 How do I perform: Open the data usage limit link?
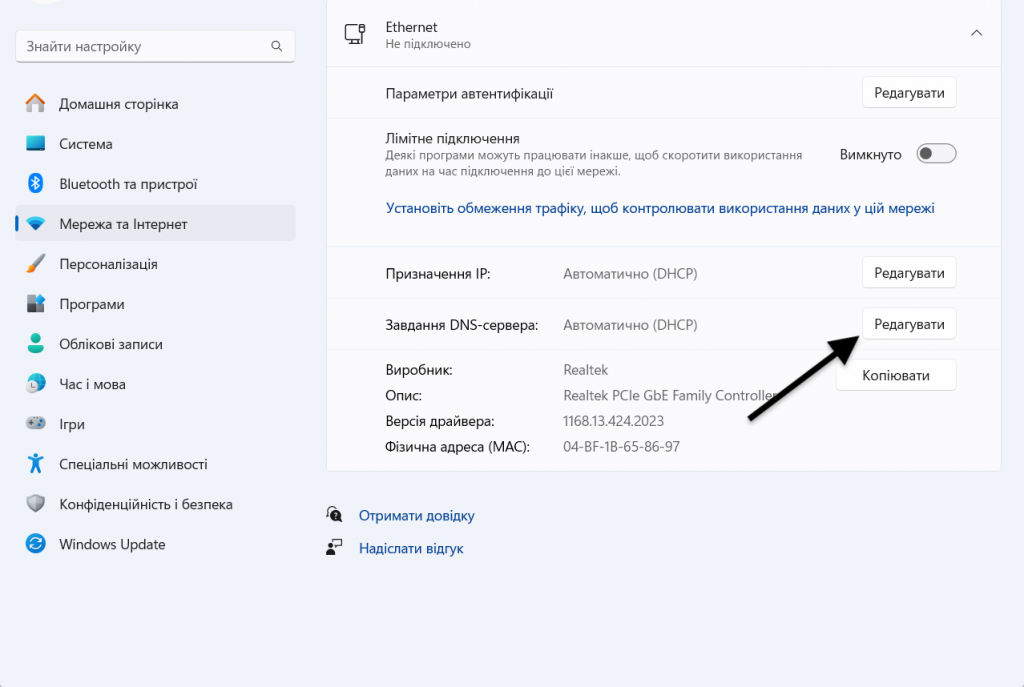click(x=658, y=207)
